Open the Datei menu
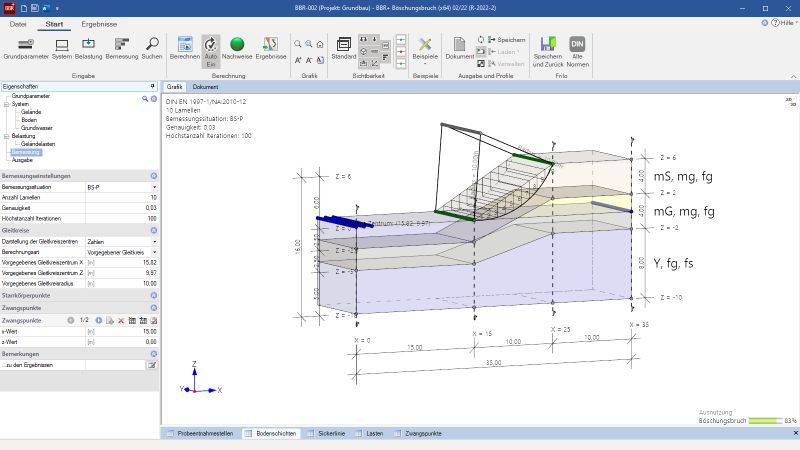Viewport: 800px width, 450px height. pyautogui.click(x=18, y=24)
